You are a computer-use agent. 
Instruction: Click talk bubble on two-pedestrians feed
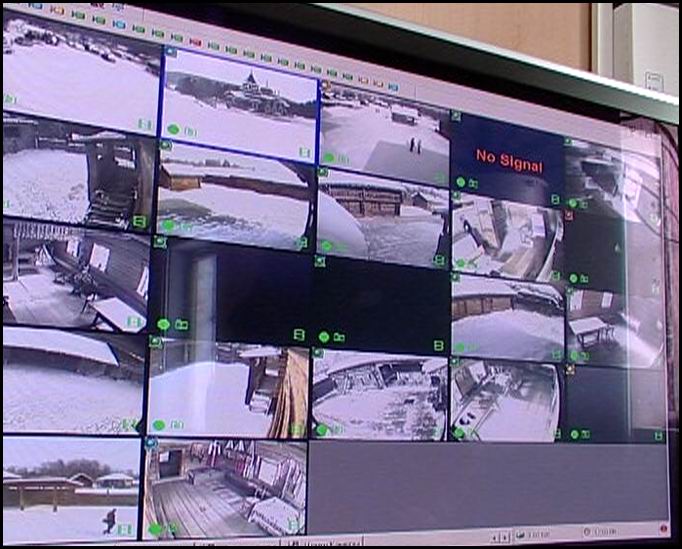329,158
